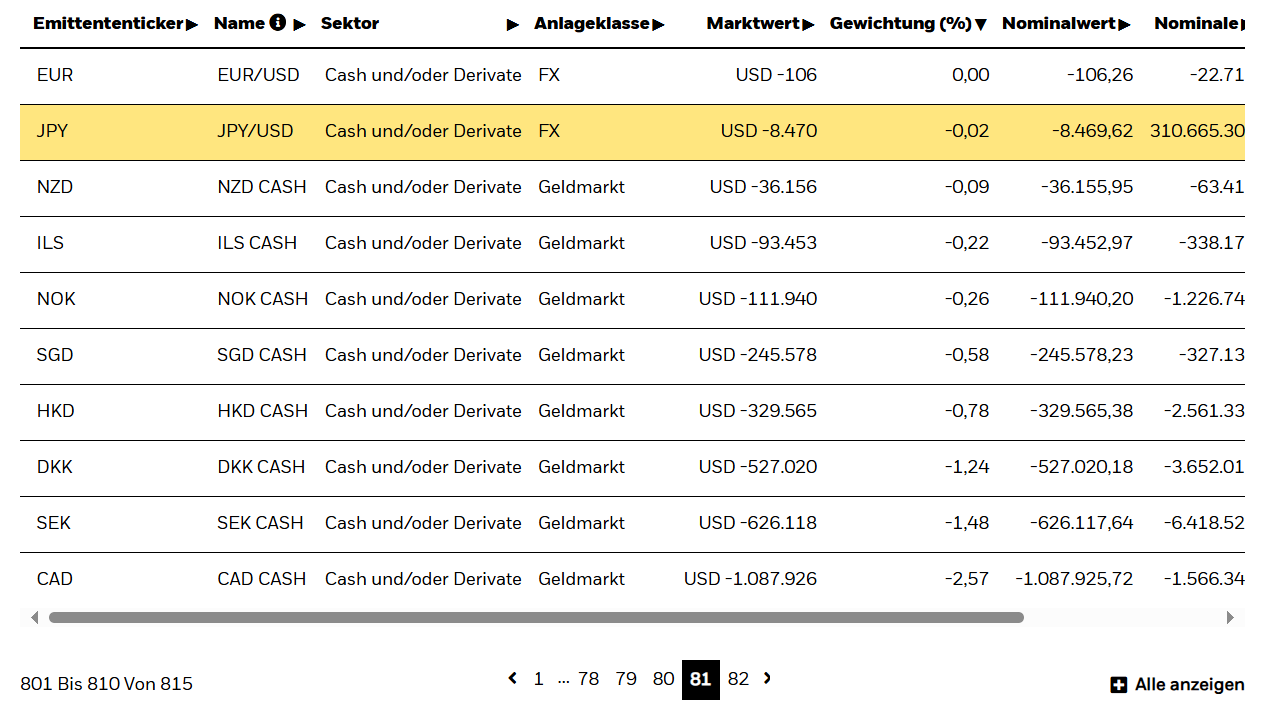Open page 79 of the table
1274x716 pixels.
626,679
